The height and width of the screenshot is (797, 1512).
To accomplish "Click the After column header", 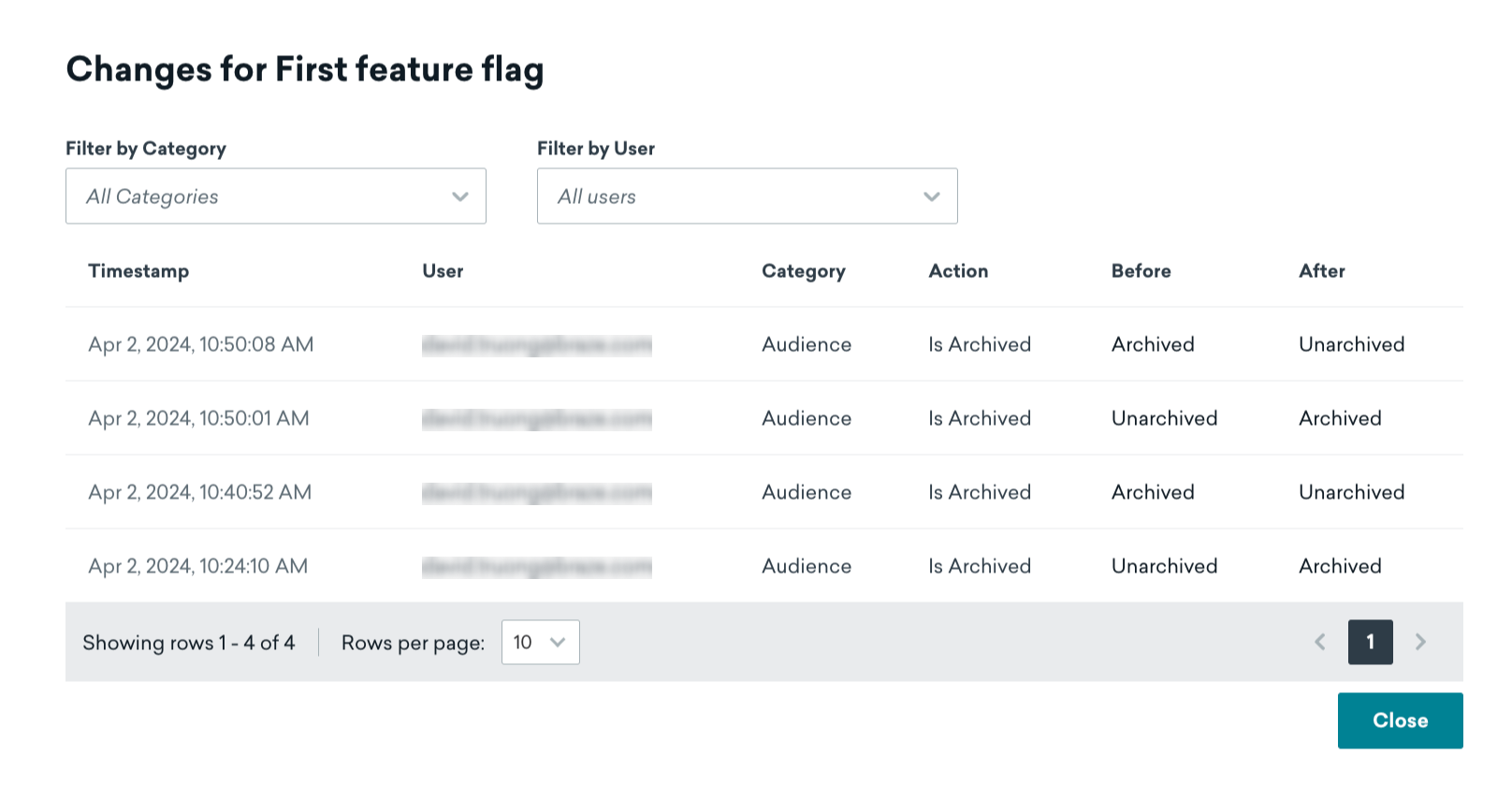I will [x=1322, y=271].
